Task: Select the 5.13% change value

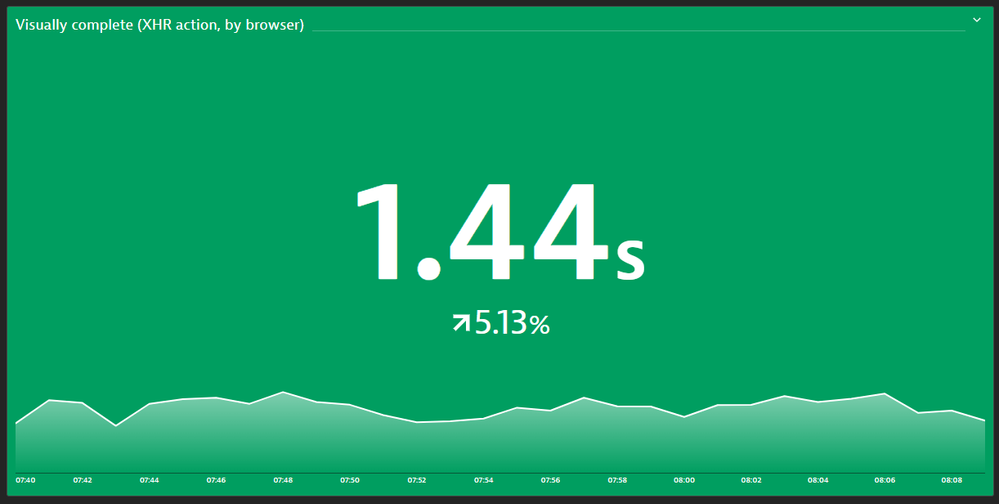Action: tap(512, 323)
